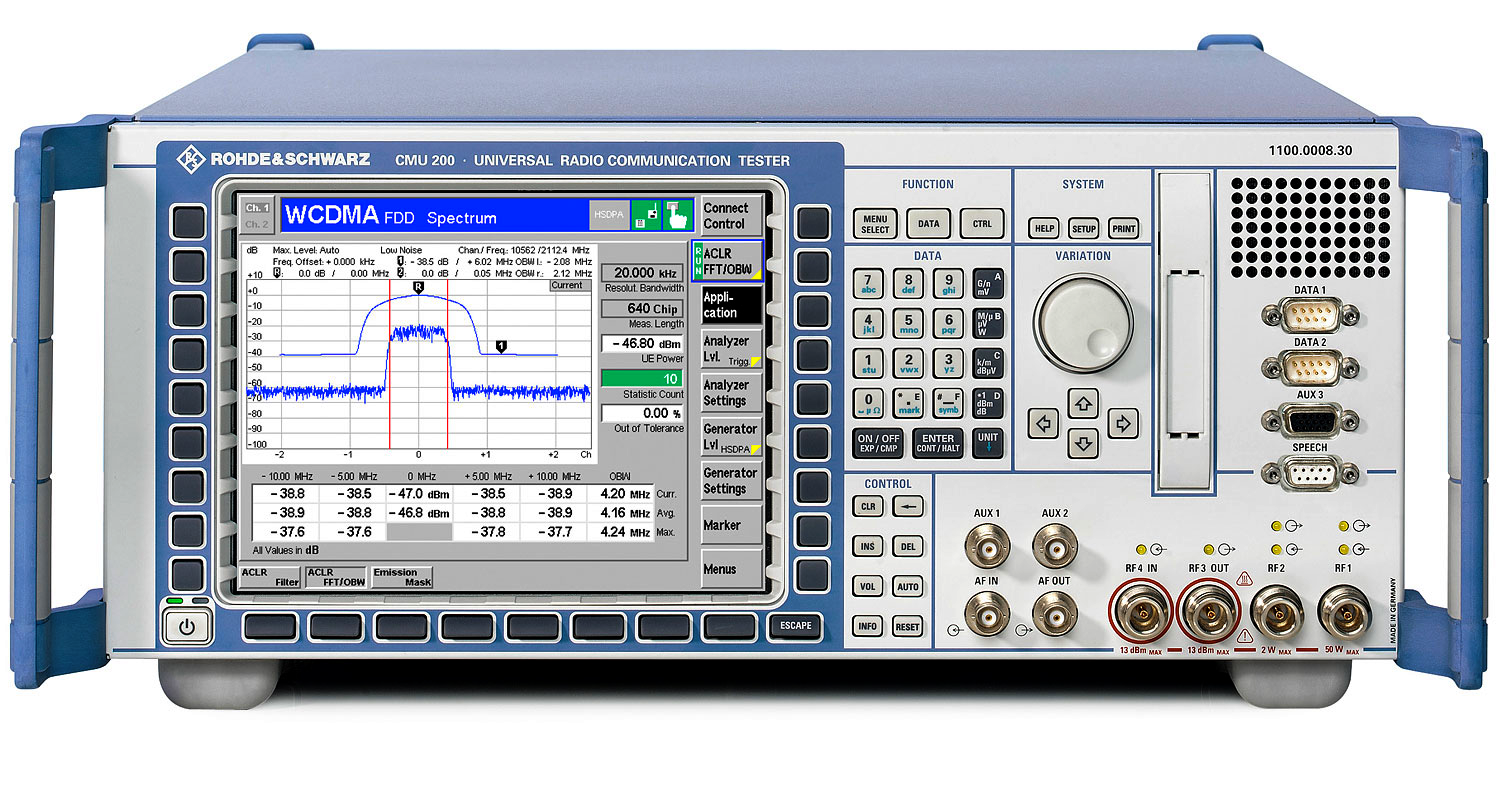Switch to the bottom ACLR FFT/OBW tab
This screenshot has height=800, width=1500.
point(336,577)
